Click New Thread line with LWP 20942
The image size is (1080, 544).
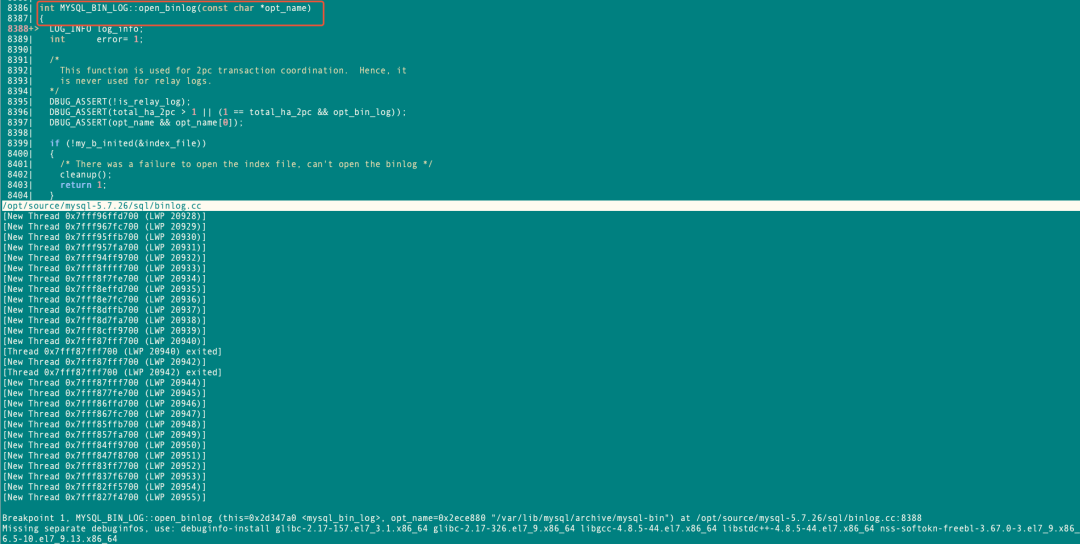tap(104, 362)
